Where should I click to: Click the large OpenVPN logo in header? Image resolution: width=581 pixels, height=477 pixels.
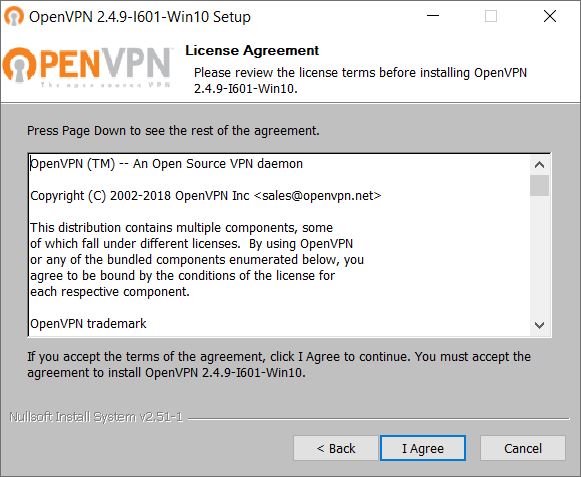(x=86, y=67)
